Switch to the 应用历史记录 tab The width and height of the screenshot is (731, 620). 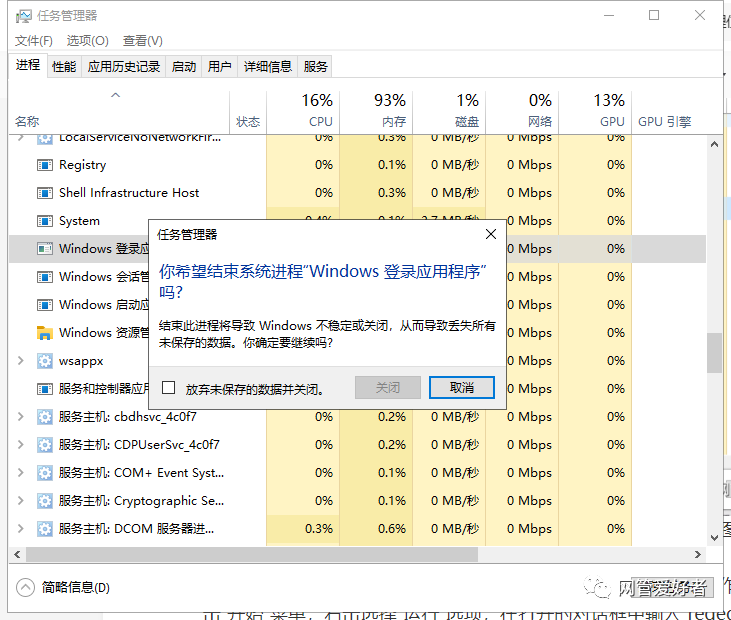pos(124,67)
